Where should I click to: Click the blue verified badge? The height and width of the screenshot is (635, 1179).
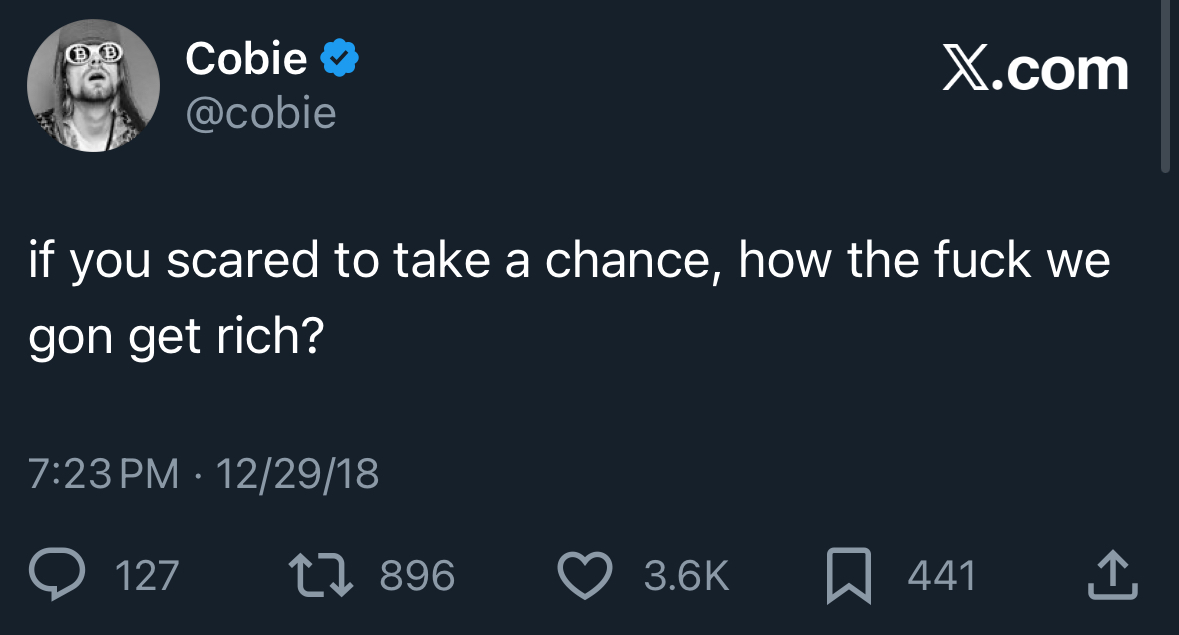point(339,60)
